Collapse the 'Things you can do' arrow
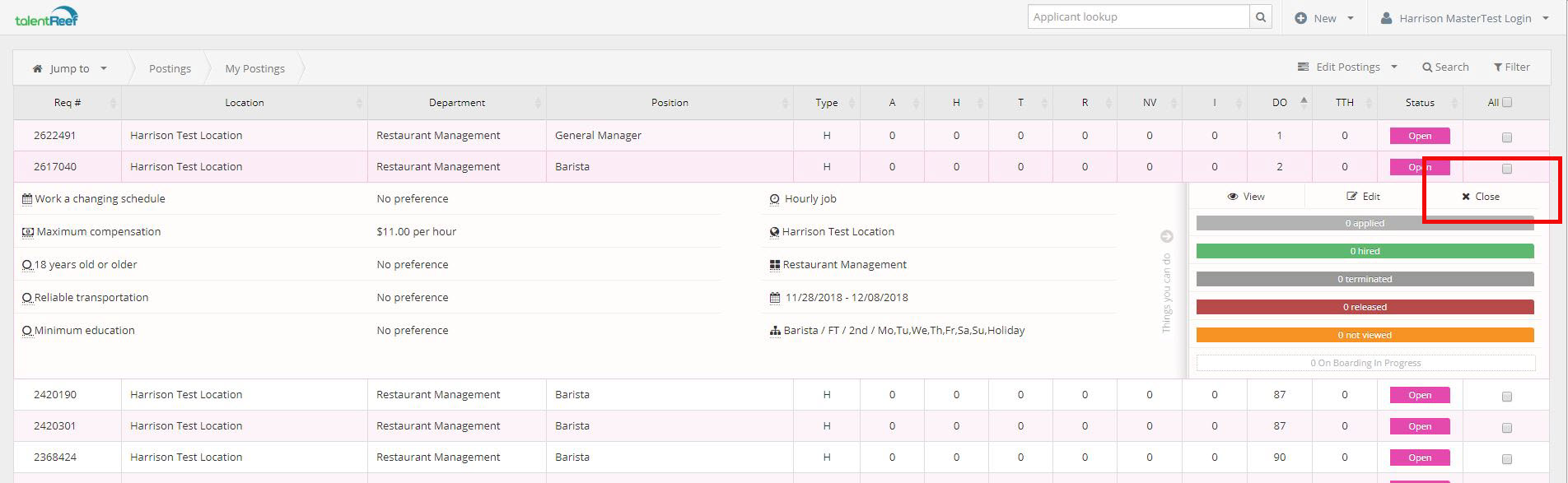The width and height of the screenshot is (1568, 483). coord(1166,237)
